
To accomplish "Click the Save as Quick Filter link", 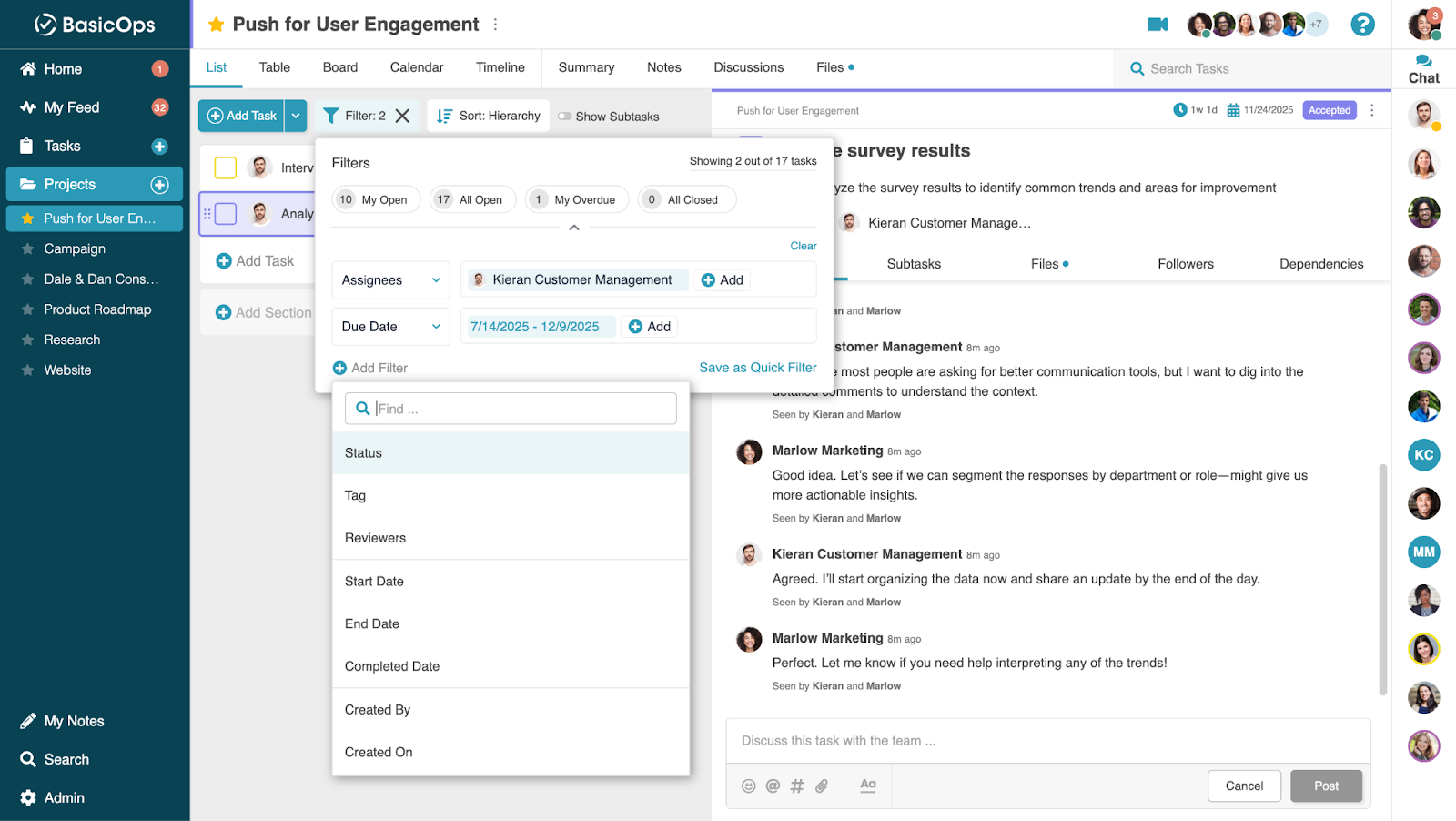I will coord(757,368).
